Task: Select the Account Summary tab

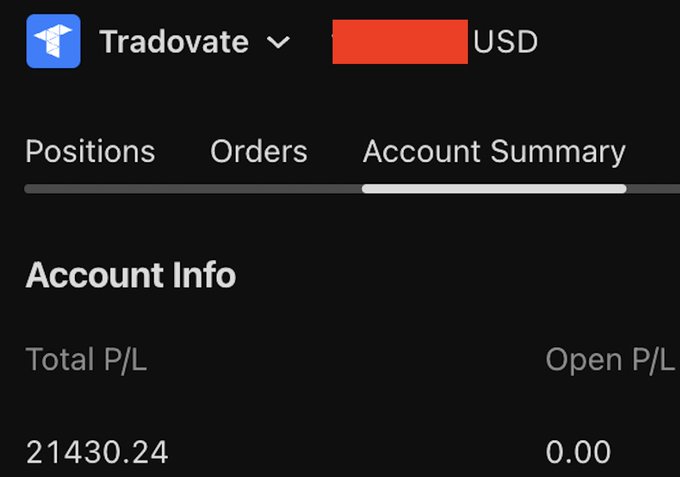Action: coord(494,152)
